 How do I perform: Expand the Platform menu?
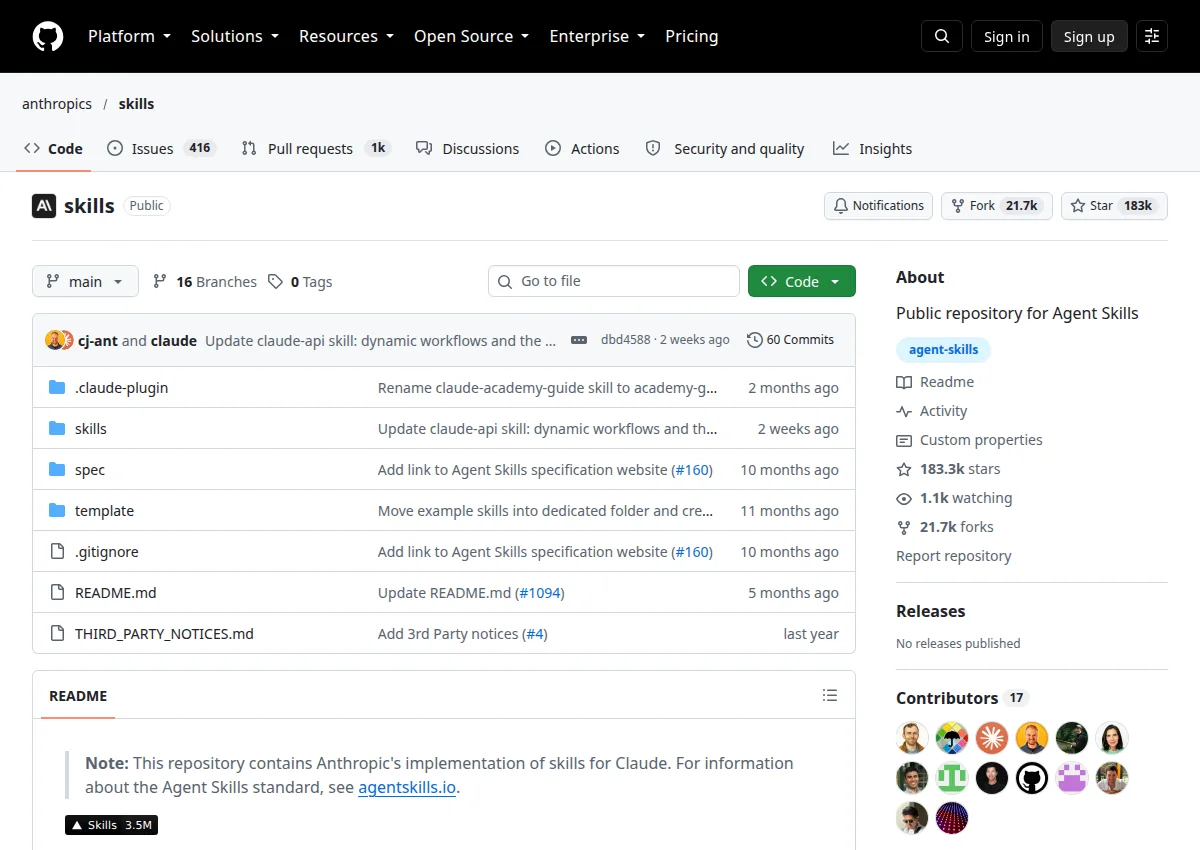coord(129,36)
